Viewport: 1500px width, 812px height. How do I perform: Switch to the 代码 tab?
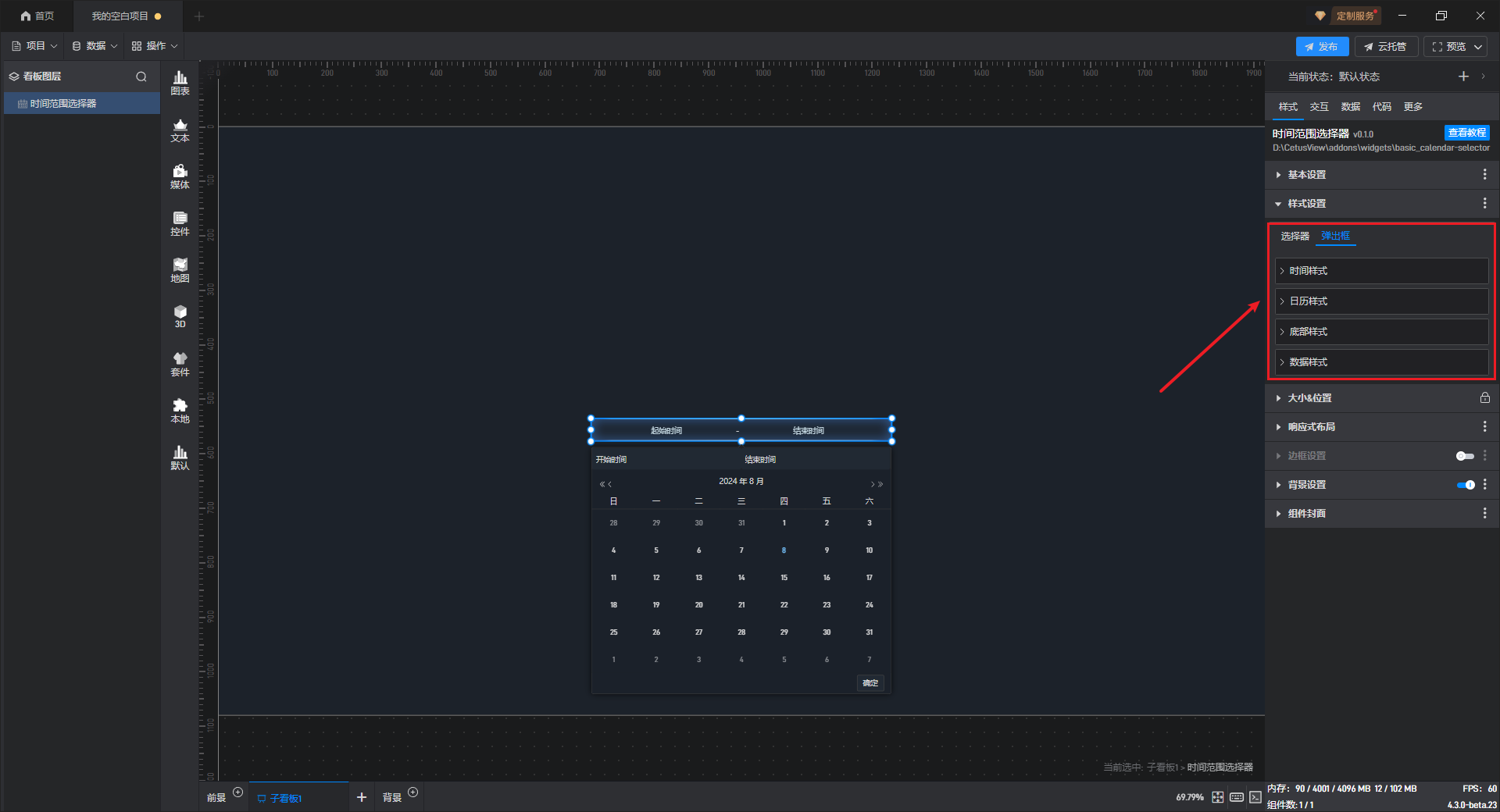1382,107
